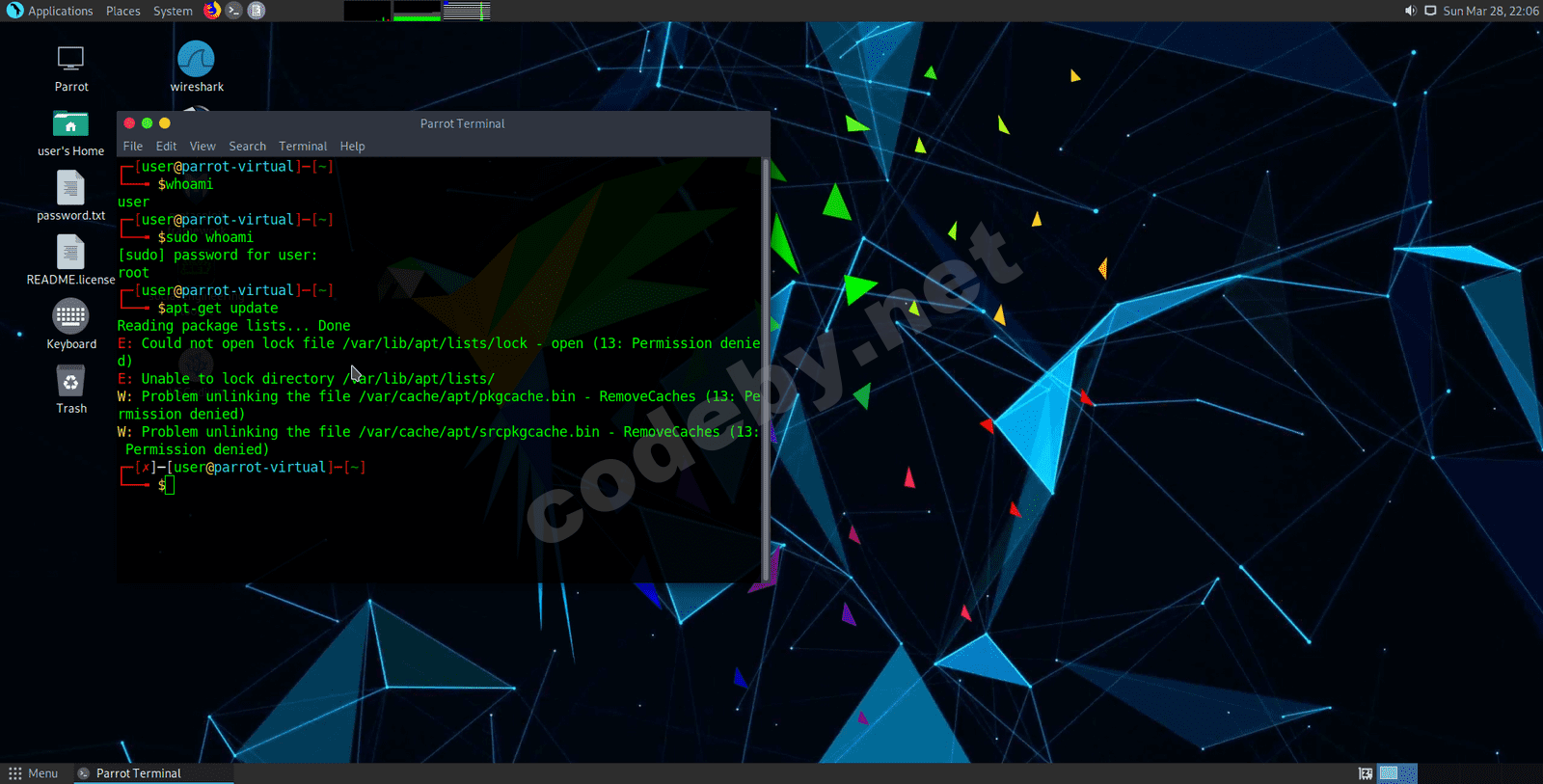Screen dimensions: 1543x784
Task: Click the CPU monitor graph in top panel
Action: click(x=367, y=11)
